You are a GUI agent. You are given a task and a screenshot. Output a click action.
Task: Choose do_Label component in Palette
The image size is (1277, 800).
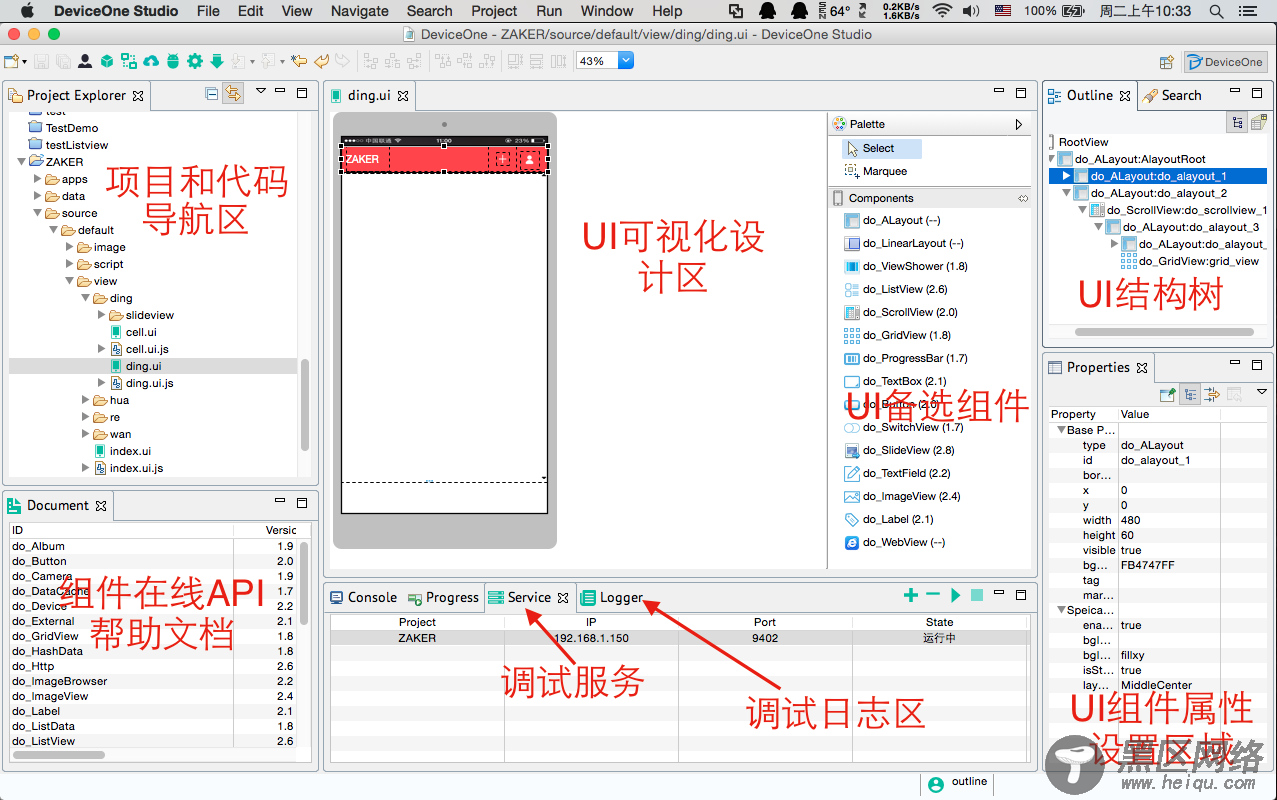[x=889, y=519]
